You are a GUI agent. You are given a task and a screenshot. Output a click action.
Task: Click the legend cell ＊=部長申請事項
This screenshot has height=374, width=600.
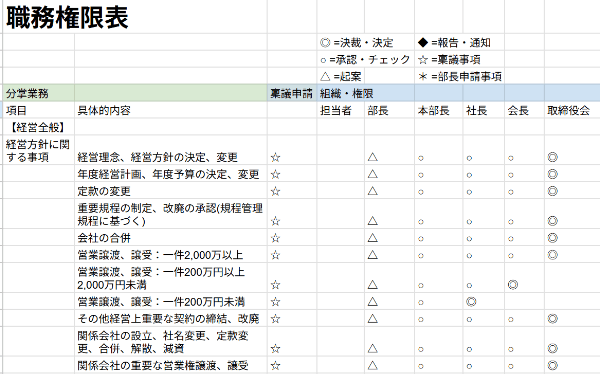tap(460, 77)
